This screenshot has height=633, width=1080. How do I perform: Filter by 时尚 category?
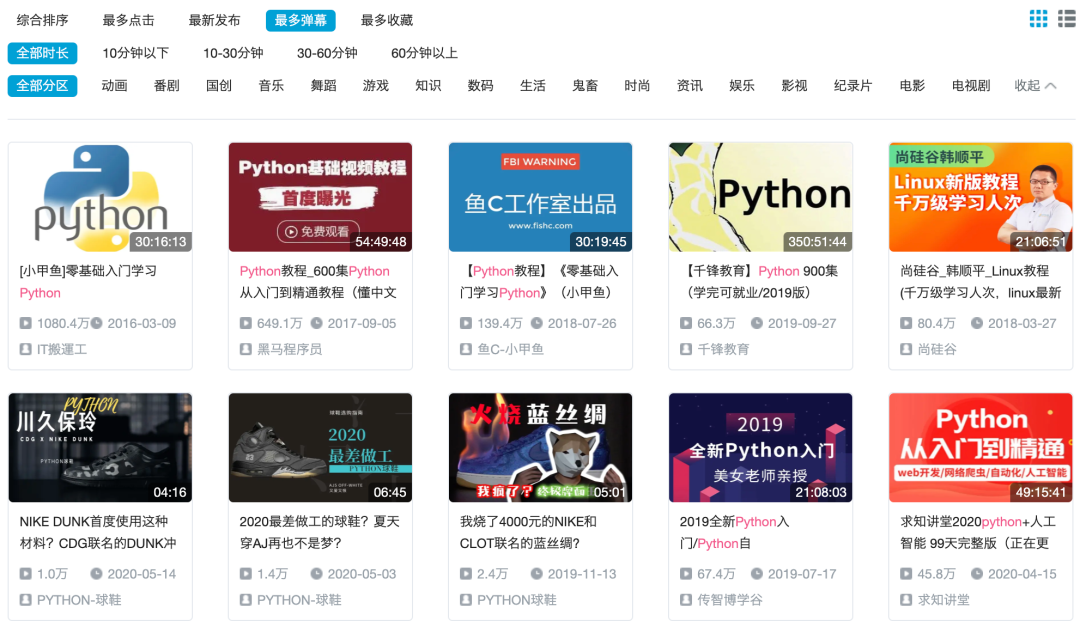click(x=638, y=85)
